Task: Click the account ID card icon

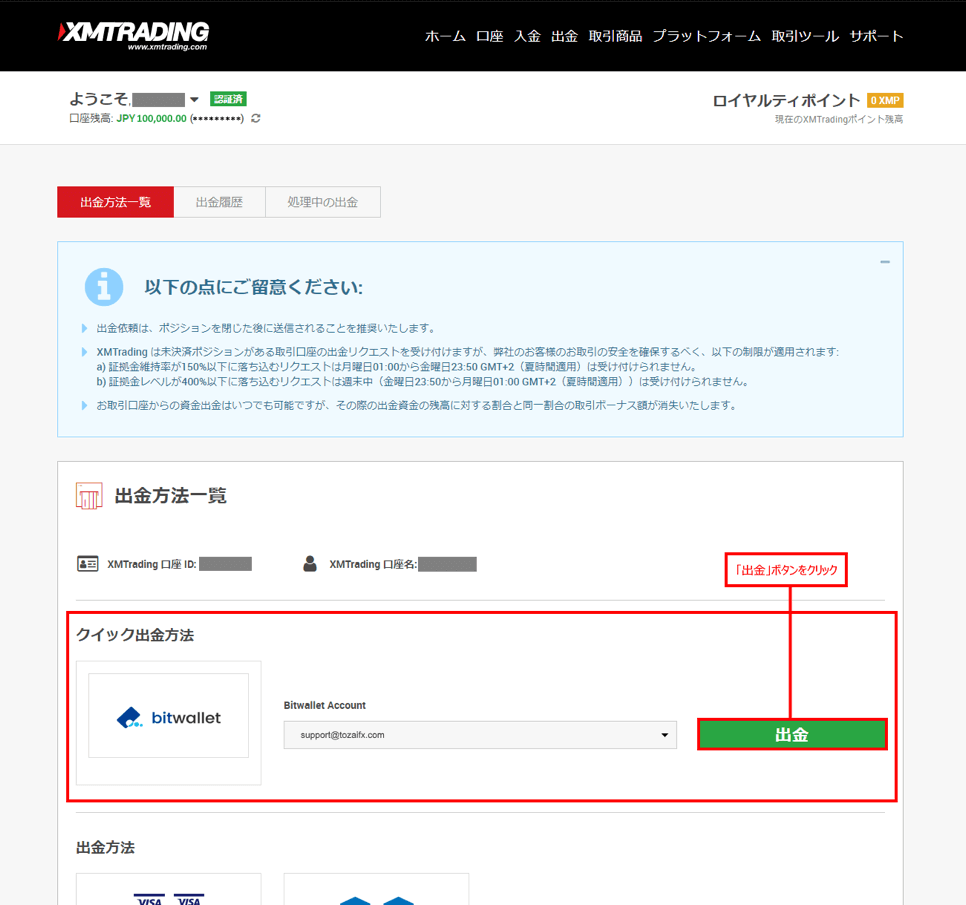Action: (88, 564)
